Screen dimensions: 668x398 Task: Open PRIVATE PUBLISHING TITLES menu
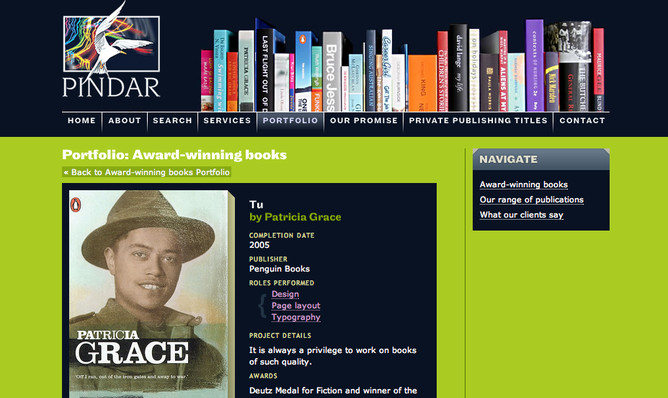coord(478,121)
